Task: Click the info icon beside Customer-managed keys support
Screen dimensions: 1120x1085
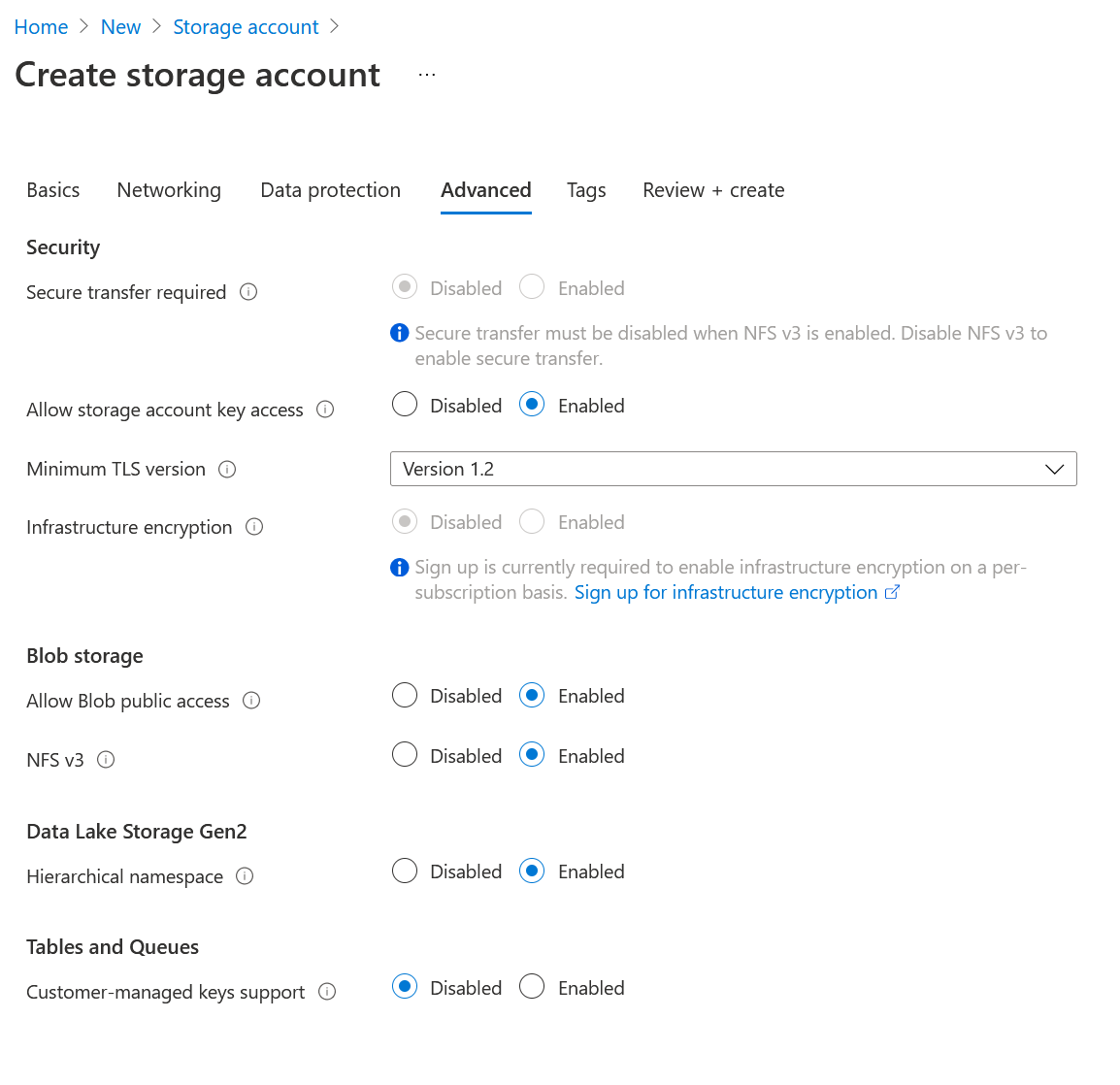Action: point(327,992)
